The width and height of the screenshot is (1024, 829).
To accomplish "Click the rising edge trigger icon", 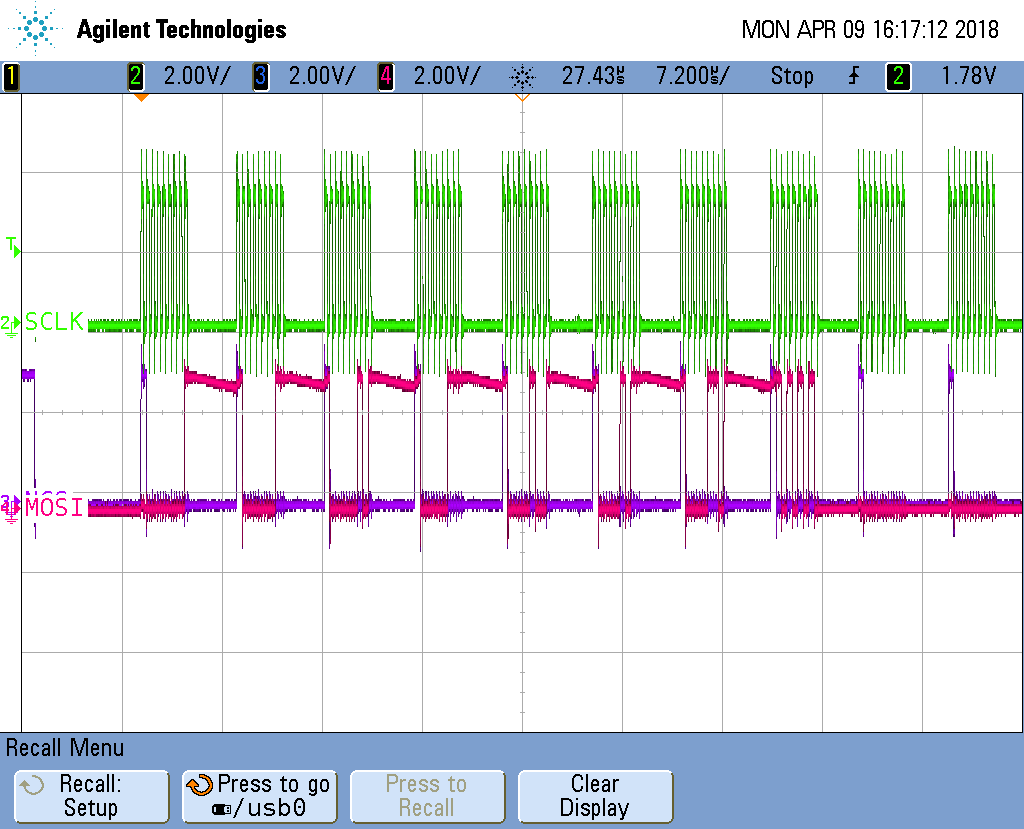I will [854, 76].
